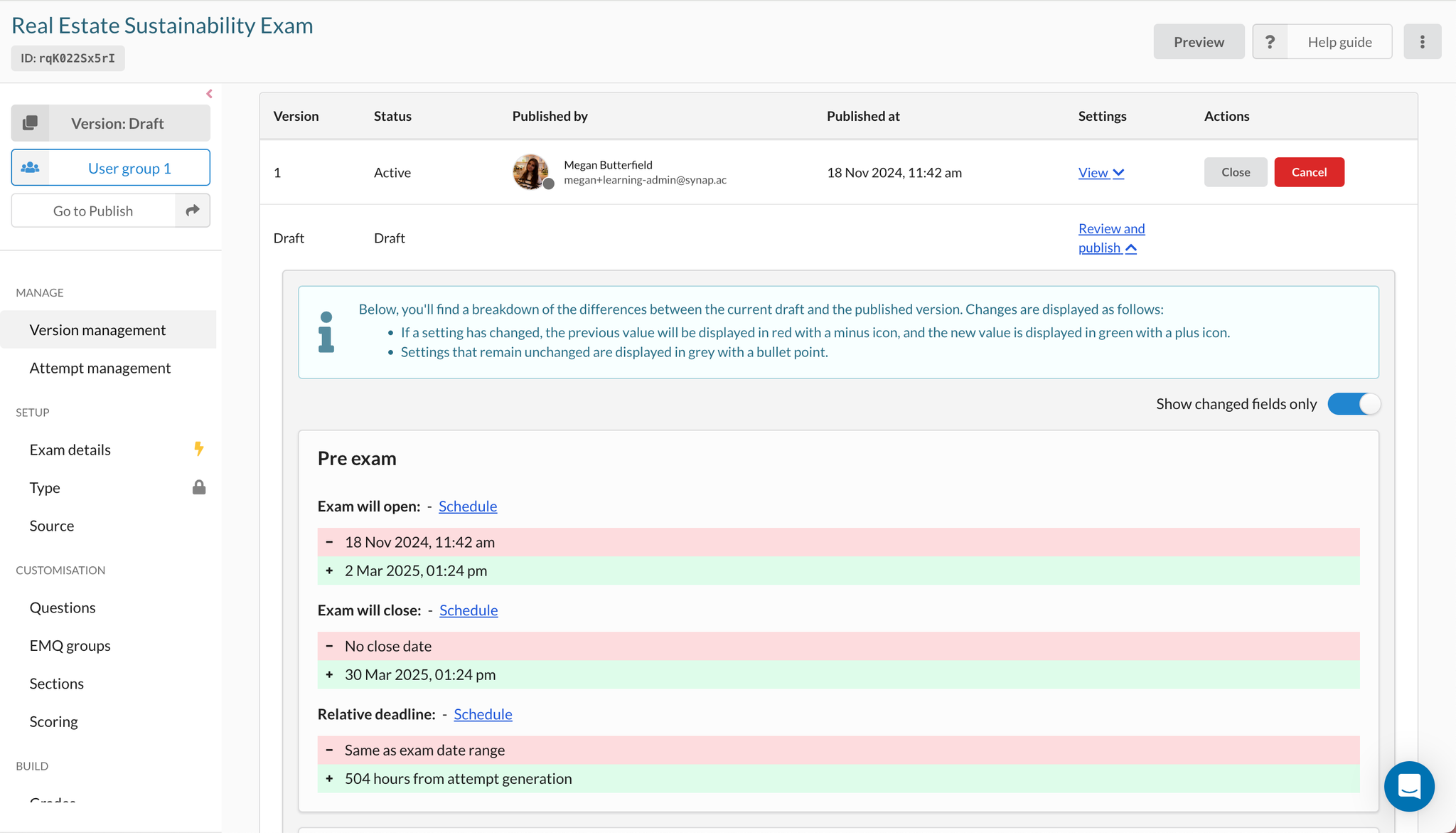
Task: Click the copy icon beside Version: Draft
Action: pos(31,122)
